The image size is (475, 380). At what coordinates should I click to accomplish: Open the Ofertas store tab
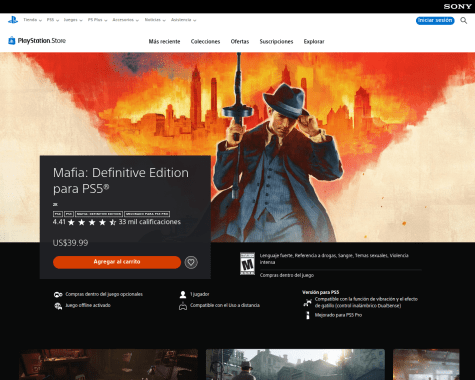tap(240, 42)
